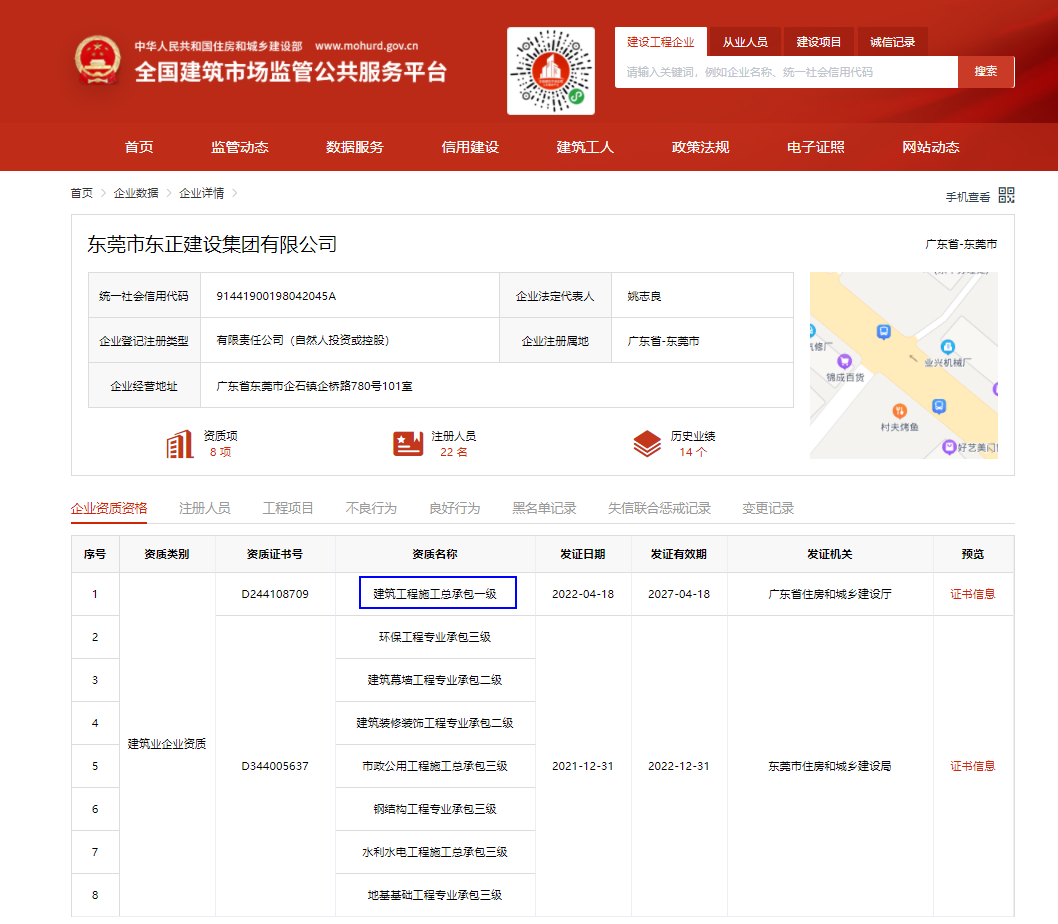
Task: Open 证书信息 for certificate D244108709
Action: point(972,594)
